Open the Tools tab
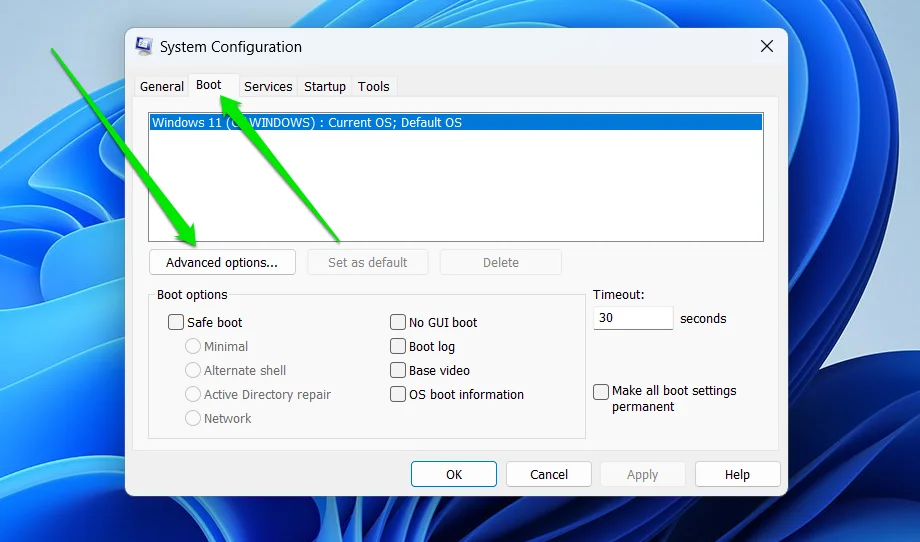The width and height of the screenshot is (920, 542). [374, 87]
